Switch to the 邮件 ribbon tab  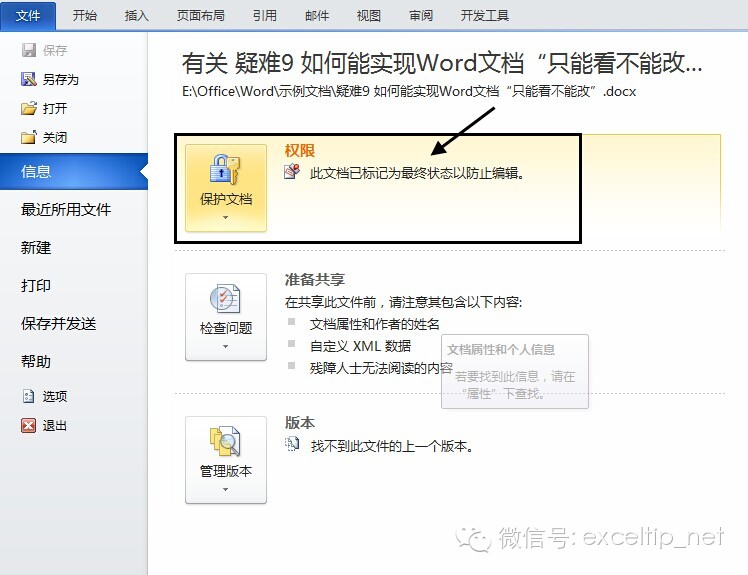tap(317, 16)
